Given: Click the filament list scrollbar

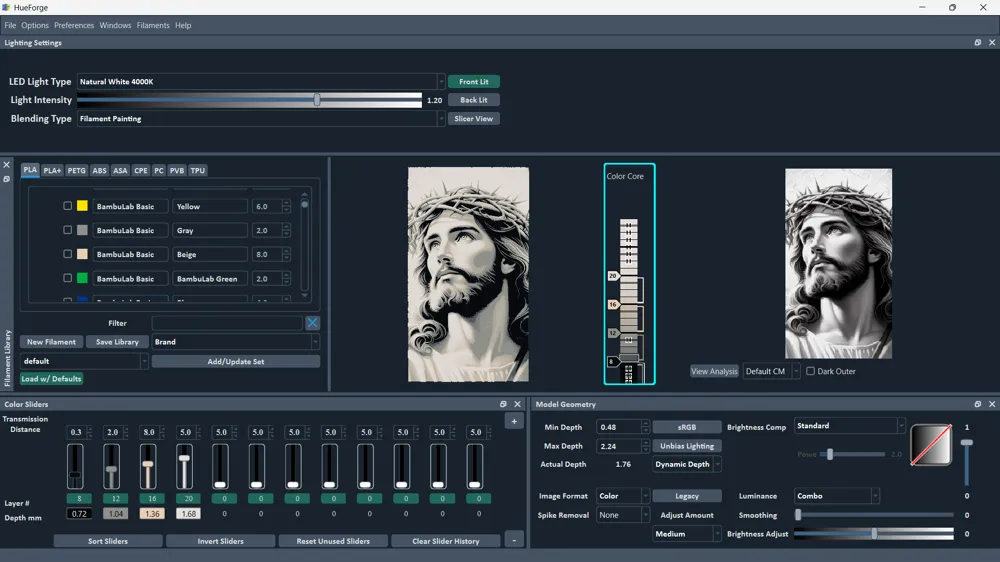Looking at the screenshot, I should (x=305, y=246).
